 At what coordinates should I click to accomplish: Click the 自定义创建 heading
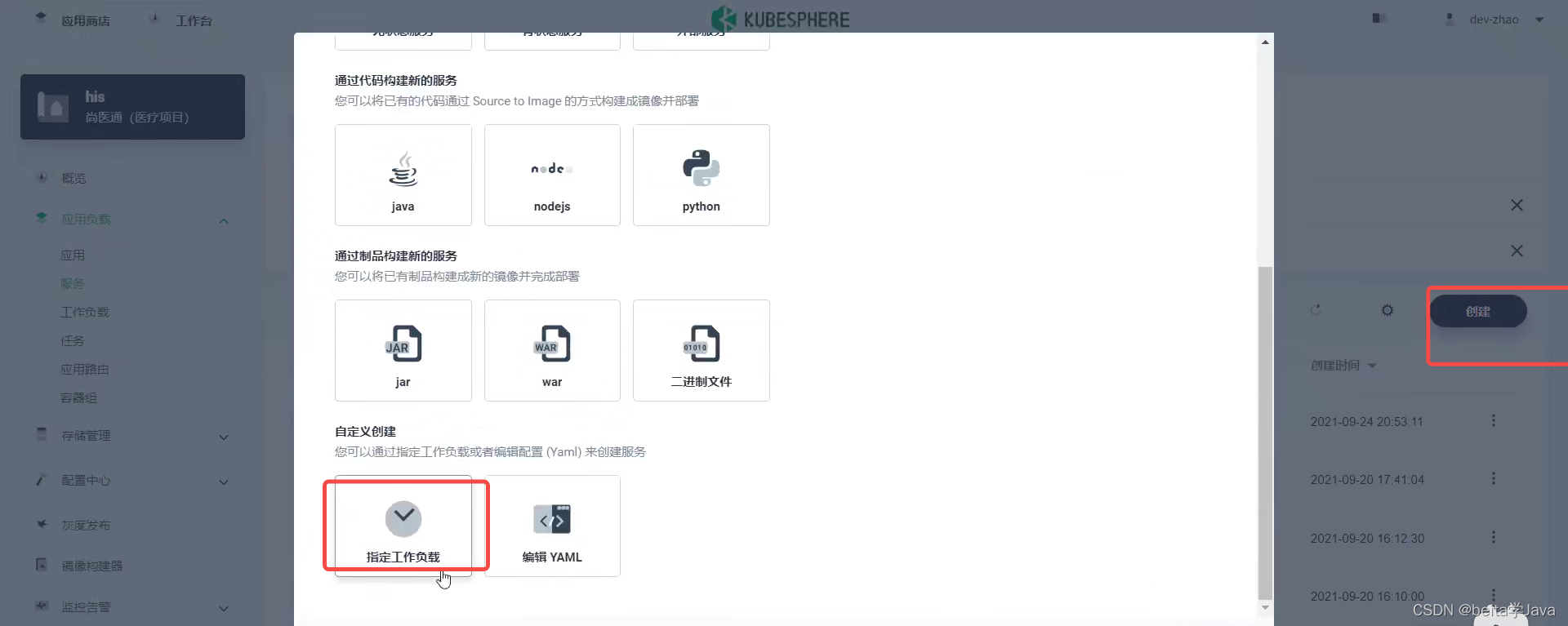(x=365, y=432)
